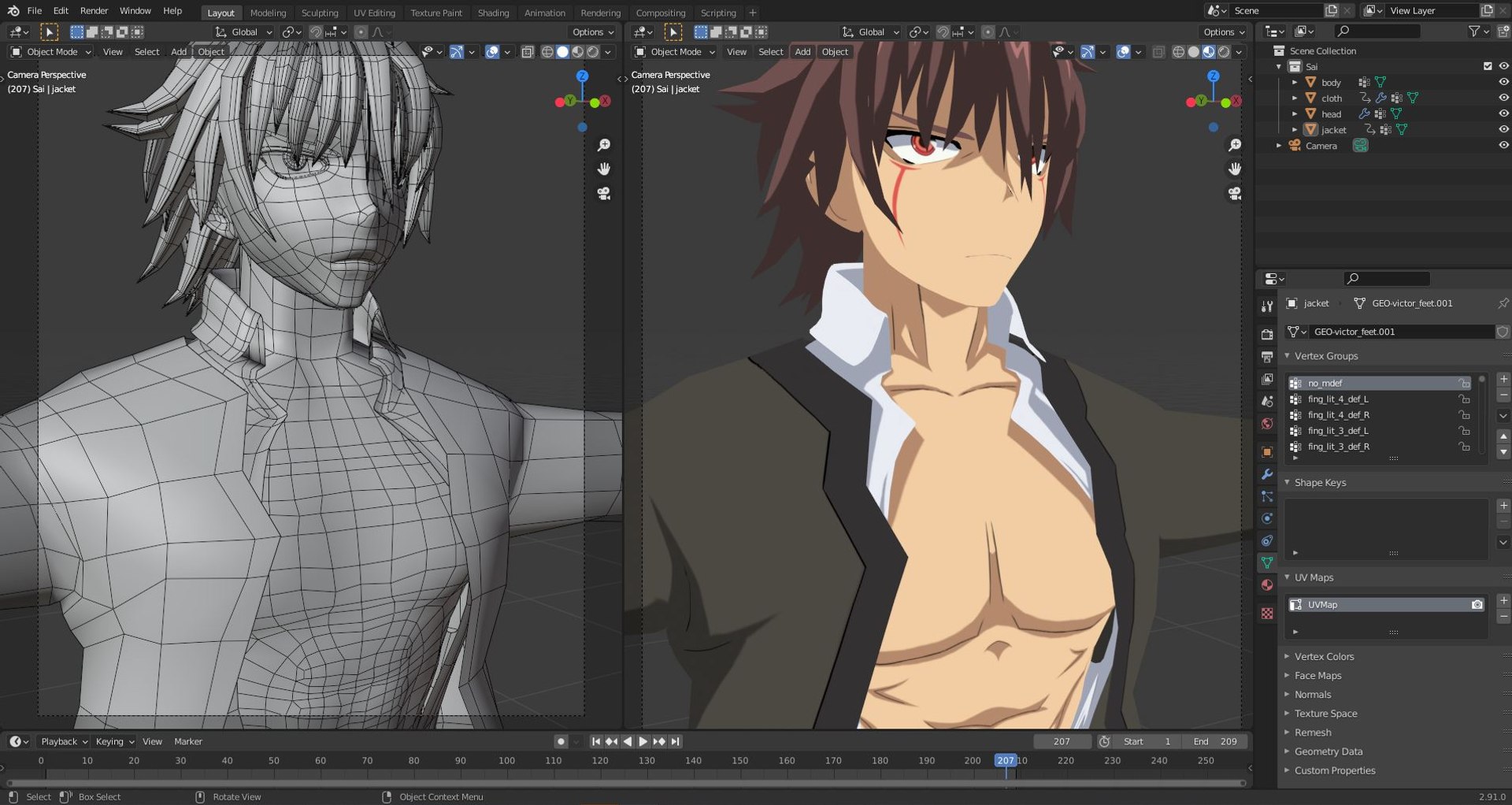
Task: Open the Render properties tab
Action: pos(1267,334)
